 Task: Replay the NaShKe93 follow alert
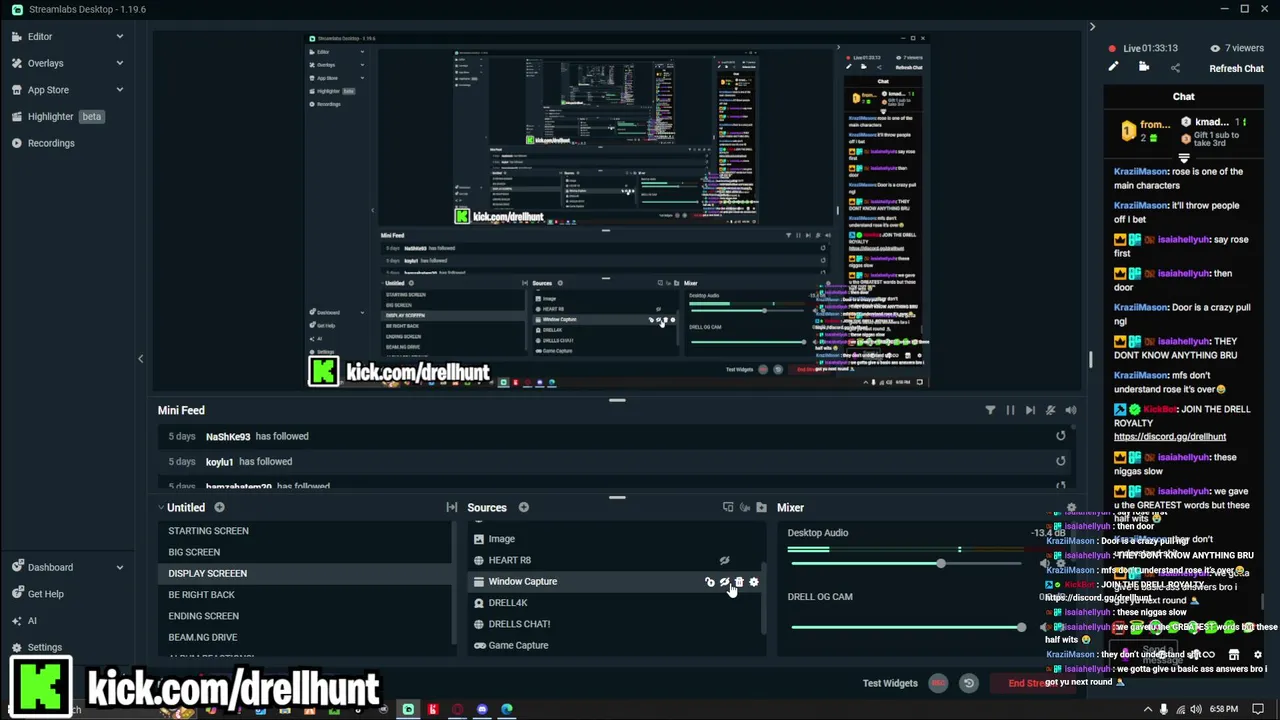(x=1061, y=436)
